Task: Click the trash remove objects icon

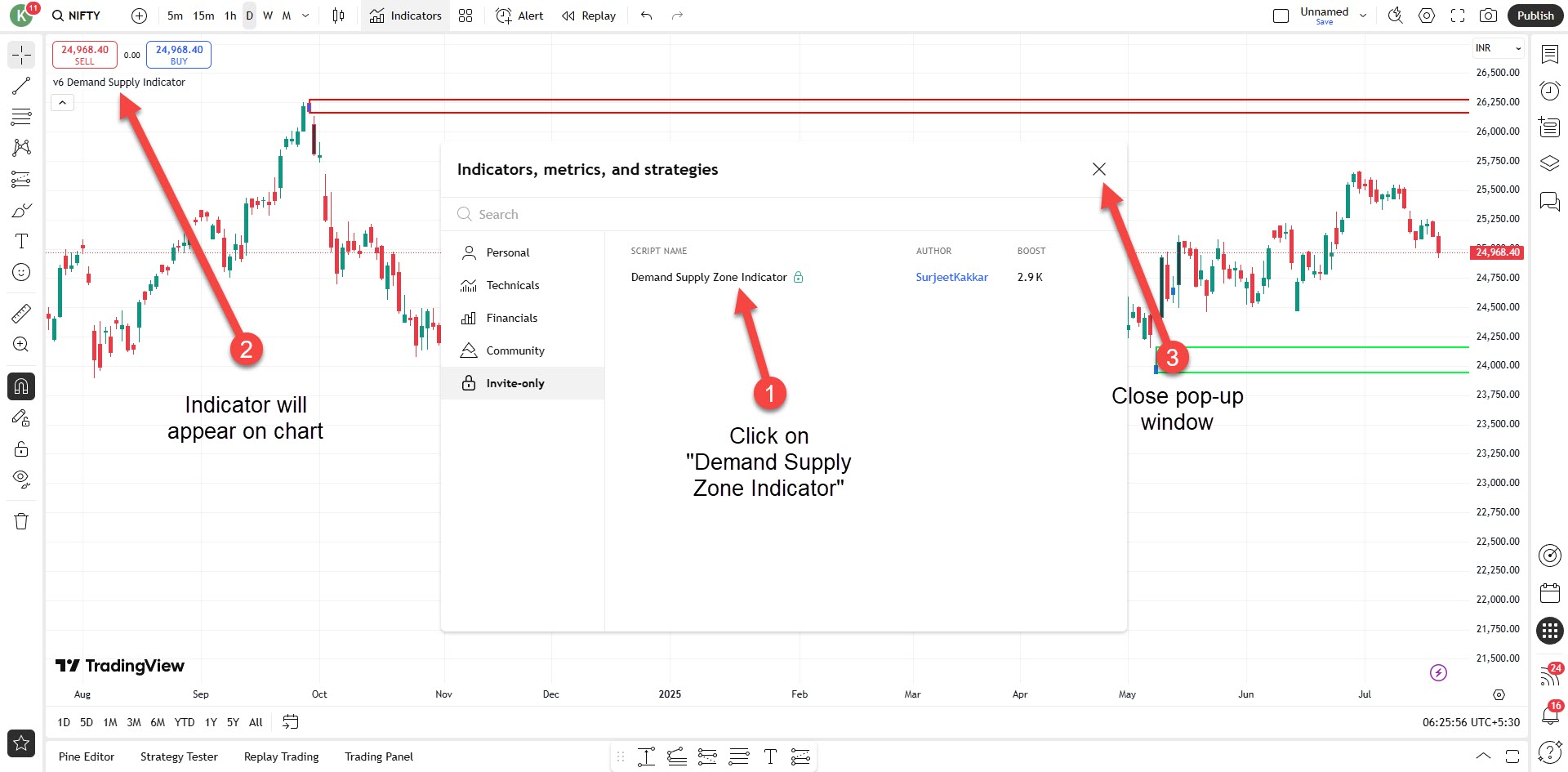Action: [21, 521]
